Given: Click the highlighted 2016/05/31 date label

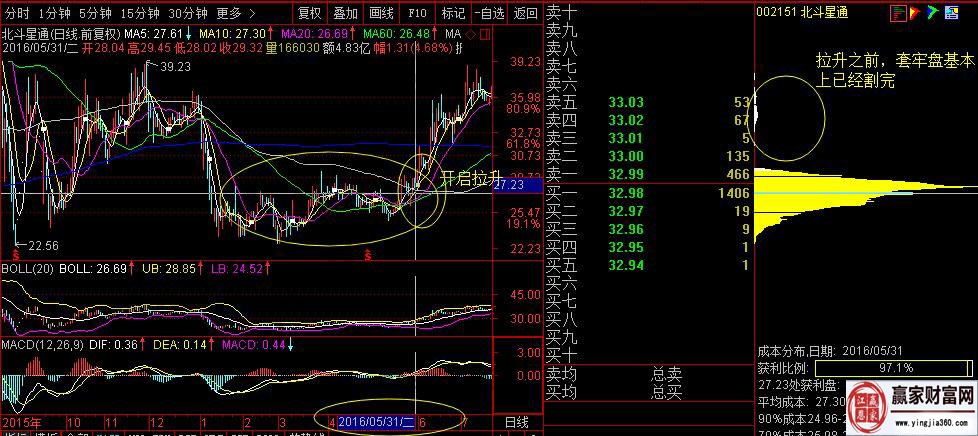Looking at the screenshot, I should (x=376, y=423).
